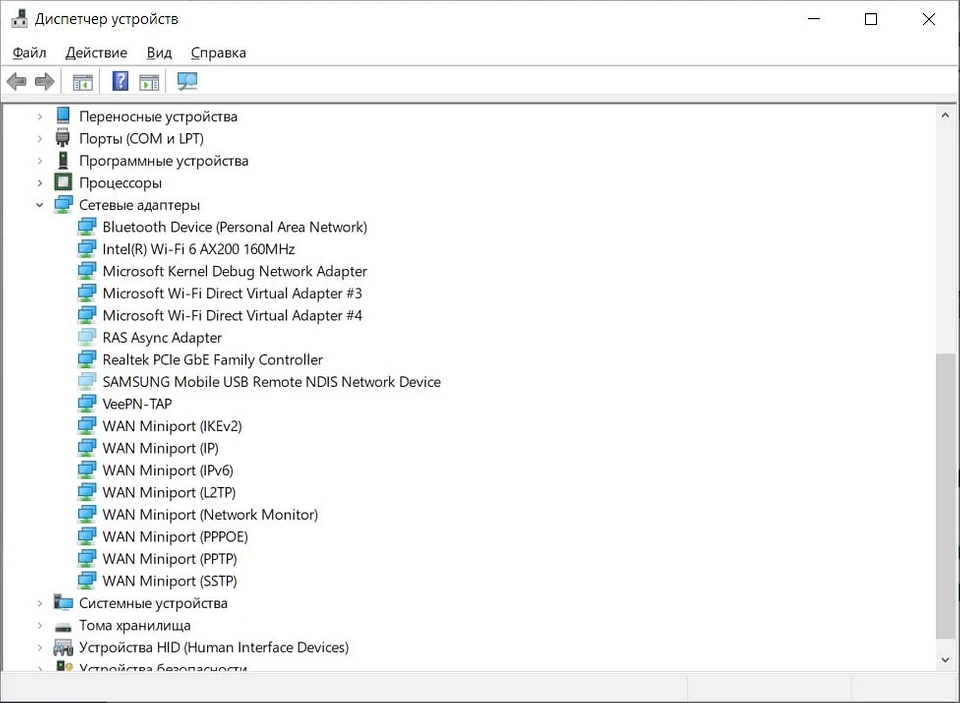Click the show/hide console tree toolbar icon
This screenshot has height=703, width=960.
tap(82, 82)
